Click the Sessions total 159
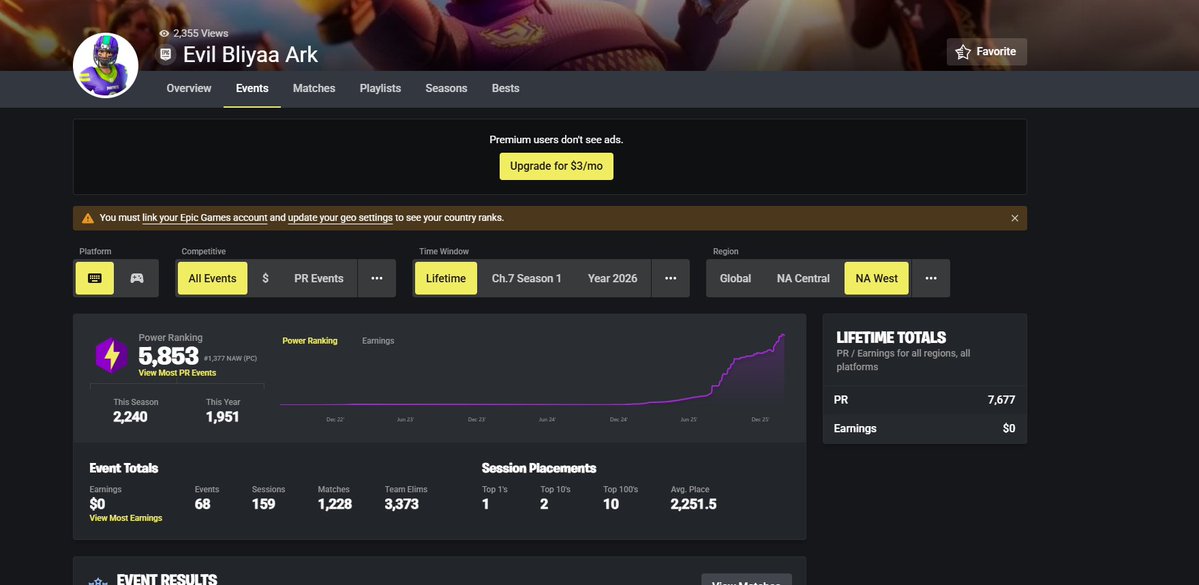1199x585 pixels. [263, 504]
